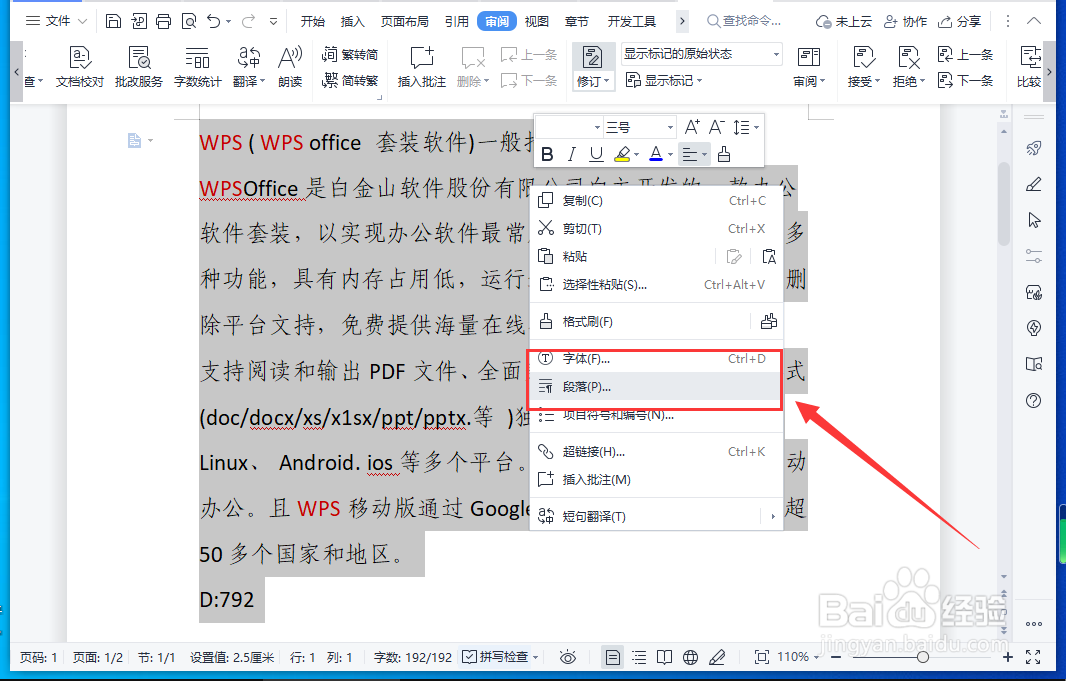Click 插入批注 insert comment in ribbon
Screen dimensions: 1066x681
click(422, 67)
